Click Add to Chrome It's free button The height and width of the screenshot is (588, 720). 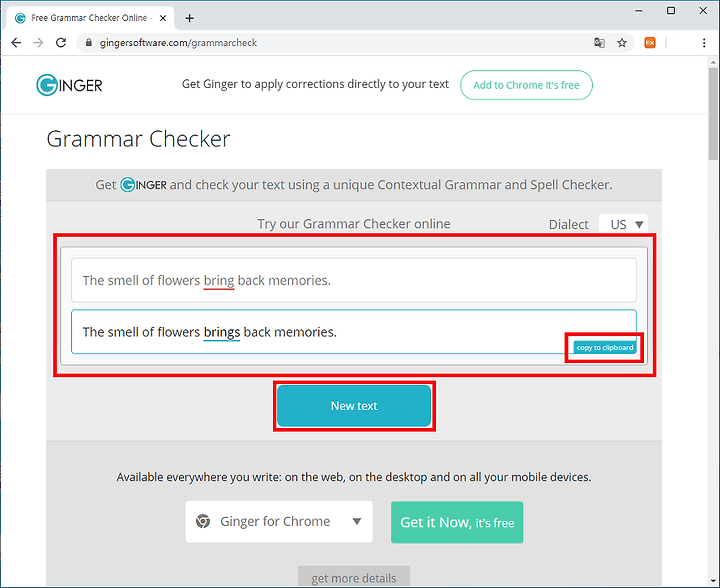coord(526,85)
